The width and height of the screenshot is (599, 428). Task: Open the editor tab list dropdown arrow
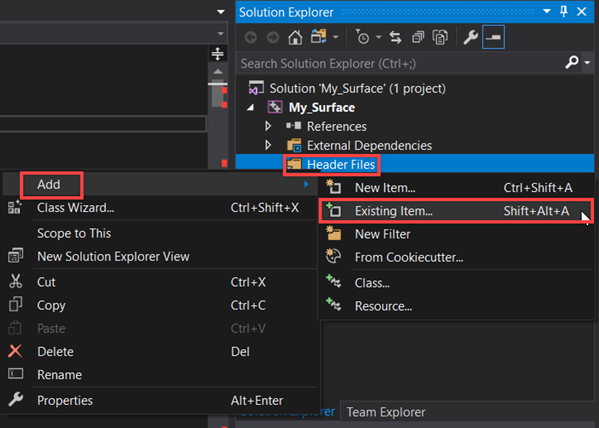click(221, 12)
